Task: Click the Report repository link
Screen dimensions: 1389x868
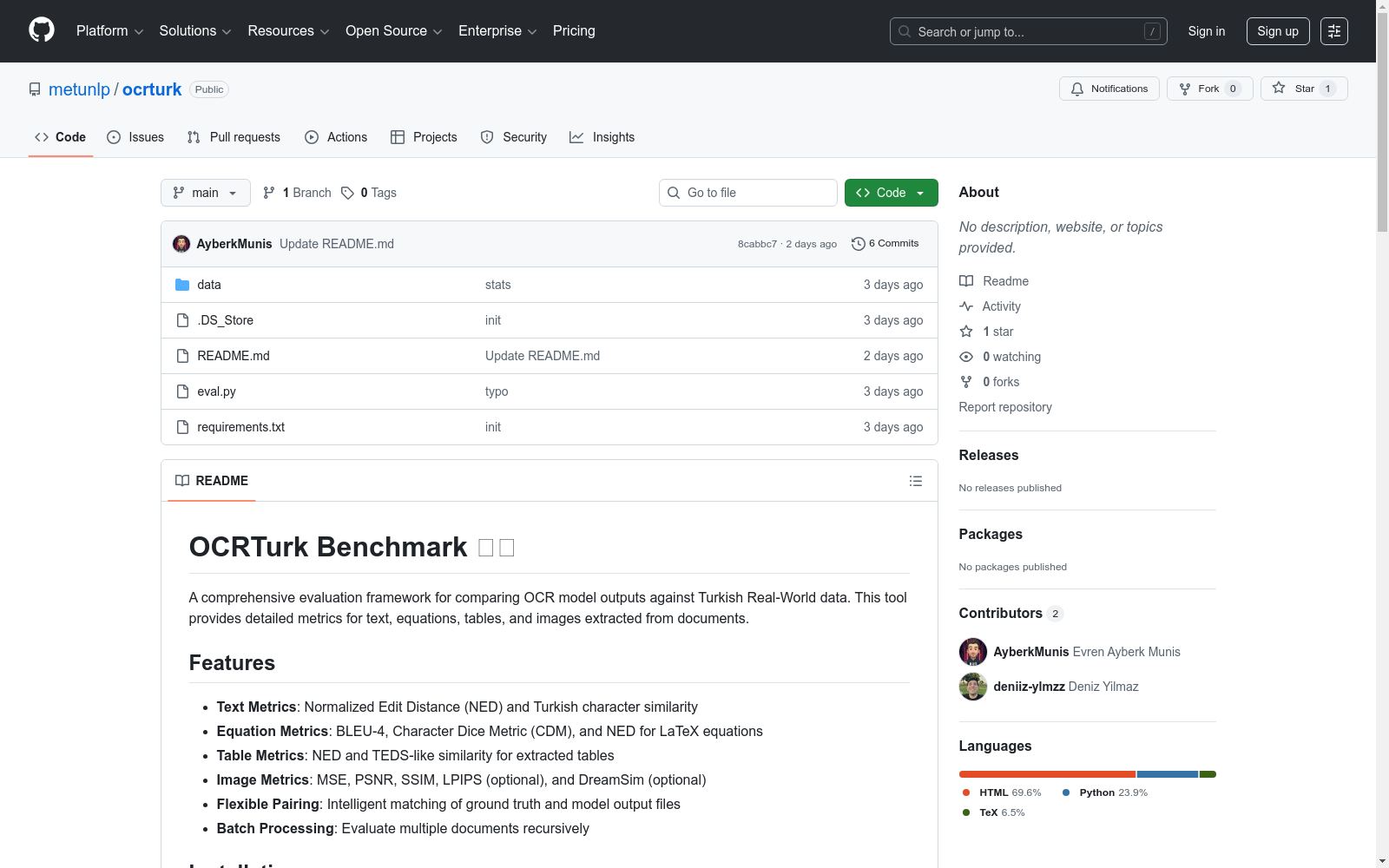Action: pos(1005,407)
